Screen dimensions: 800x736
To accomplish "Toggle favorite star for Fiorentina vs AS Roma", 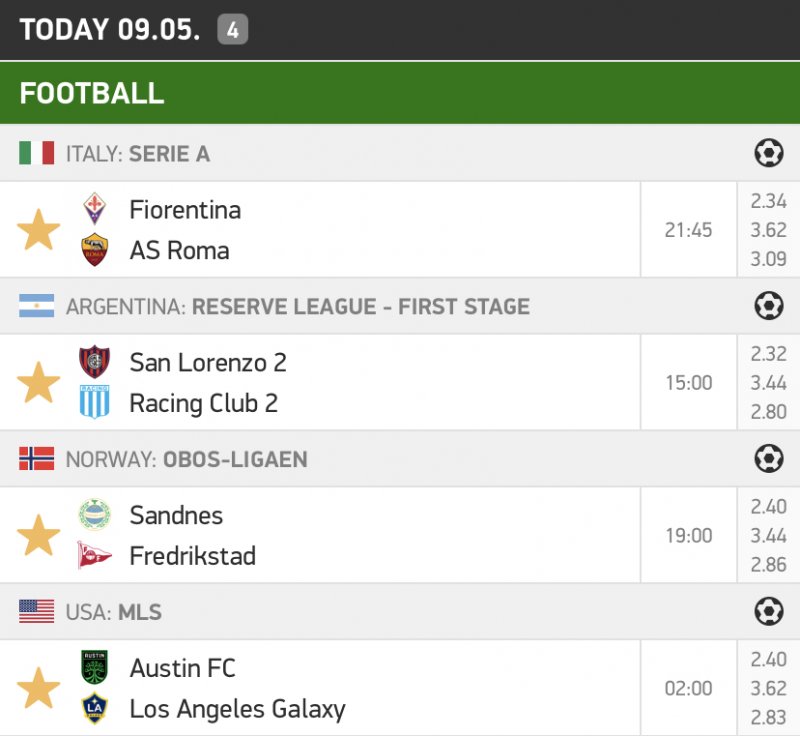I will coord(39,230).
